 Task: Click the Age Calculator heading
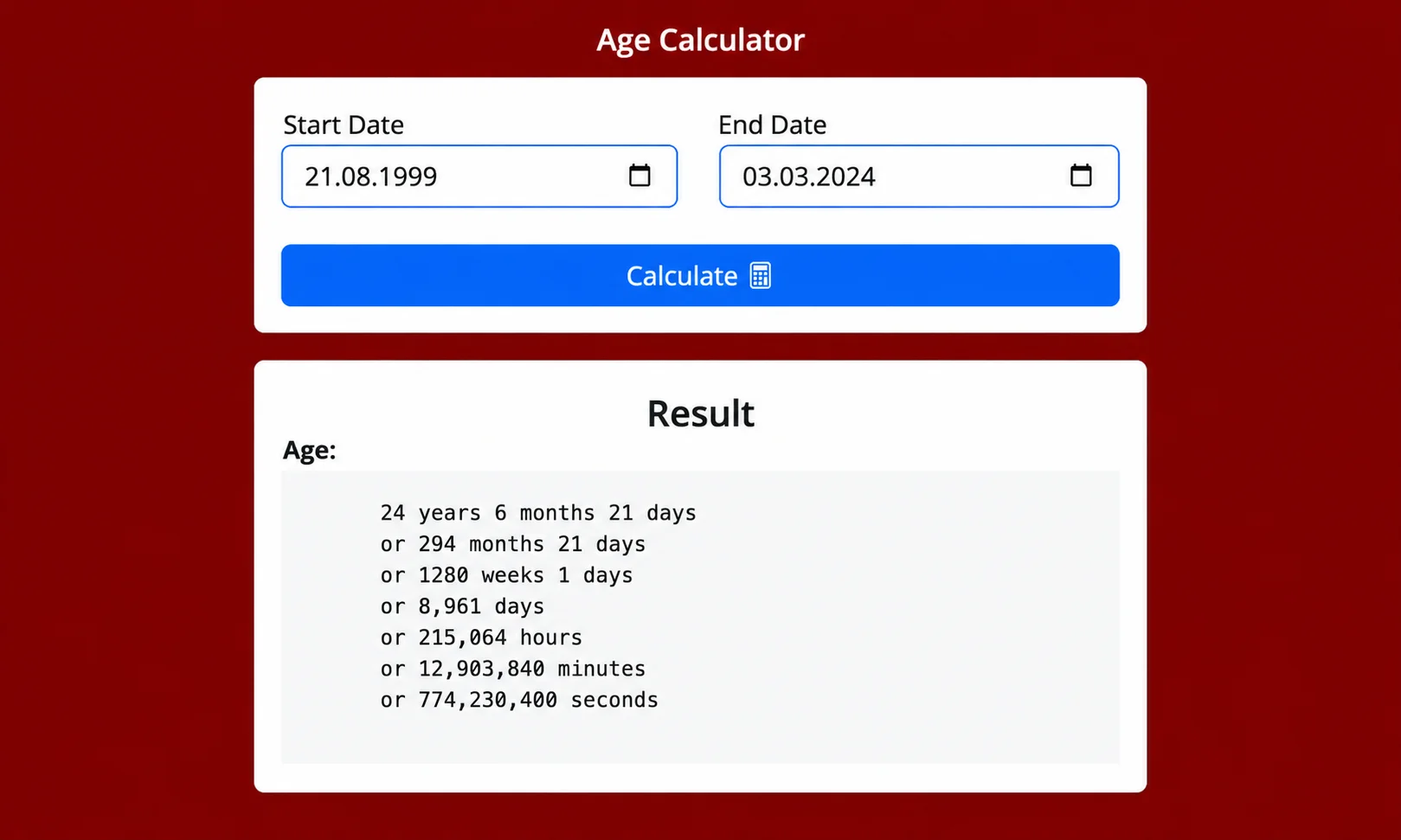coord(700,40)
